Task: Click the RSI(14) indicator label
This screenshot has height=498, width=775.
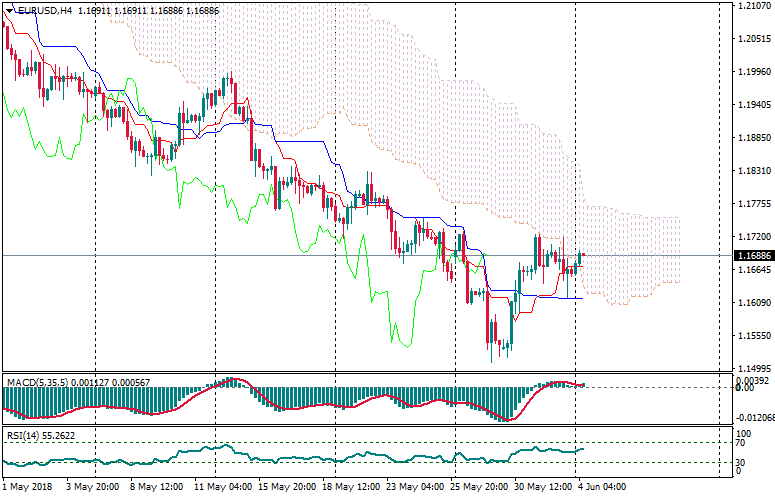Action: click(x=24, y=436)
